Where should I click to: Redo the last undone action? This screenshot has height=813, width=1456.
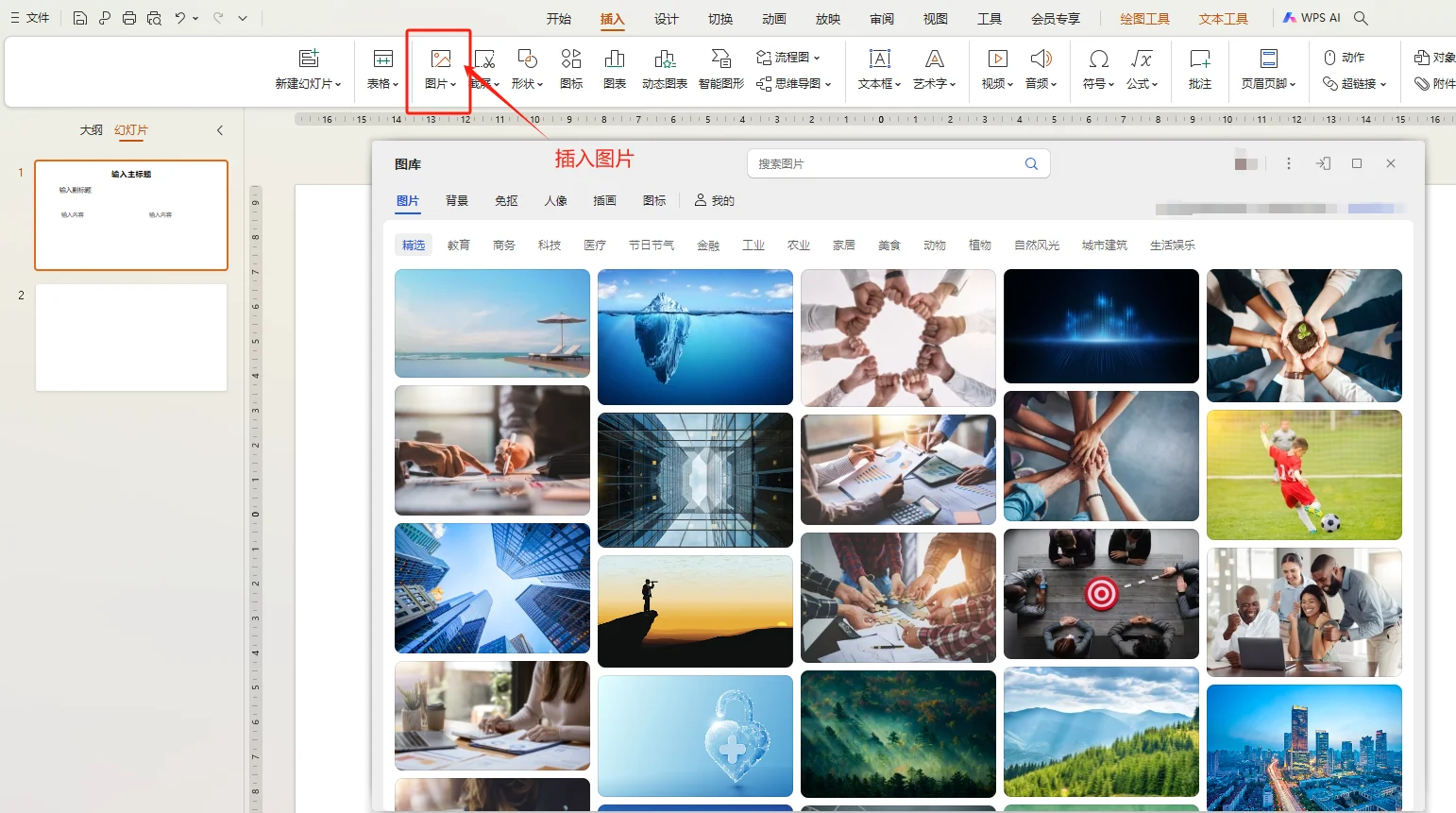coord(218,18)
